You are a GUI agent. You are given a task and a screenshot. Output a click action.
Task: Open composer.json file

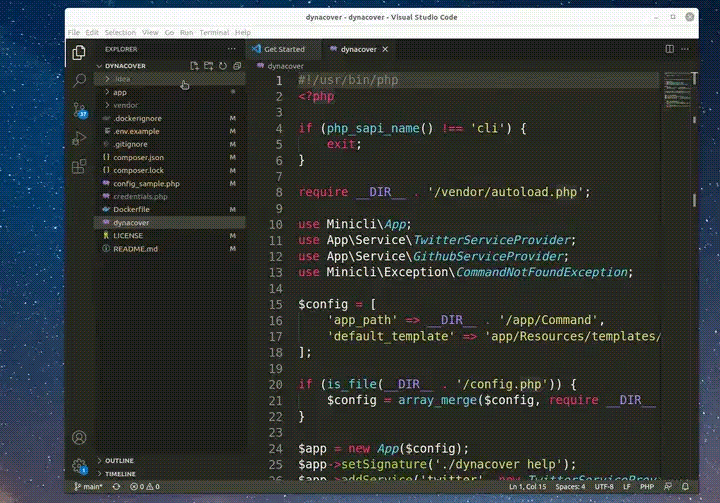click(170, 158)
